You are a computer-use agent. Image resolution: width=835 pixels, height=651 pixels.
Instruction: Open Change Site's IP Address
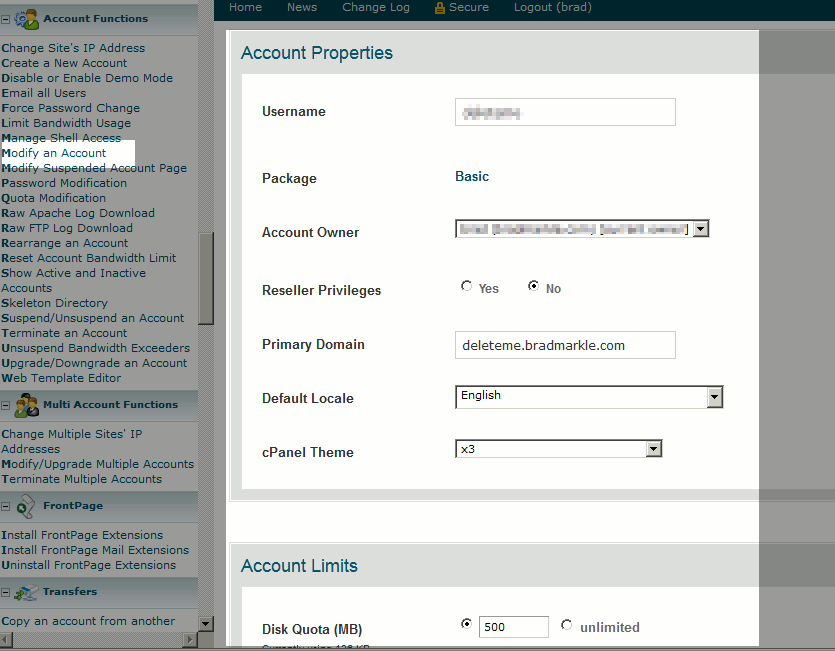tap(73, 48)
